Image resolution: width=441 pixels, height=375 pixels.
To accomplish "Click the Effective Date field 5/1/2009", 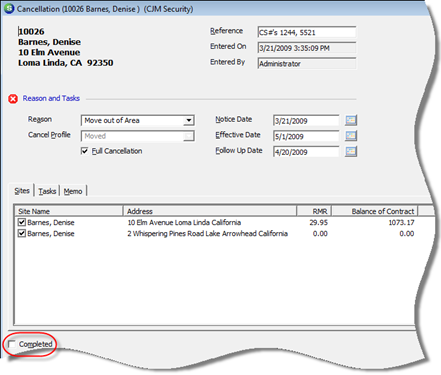I will pyautogui.click(x=306, y=136).
